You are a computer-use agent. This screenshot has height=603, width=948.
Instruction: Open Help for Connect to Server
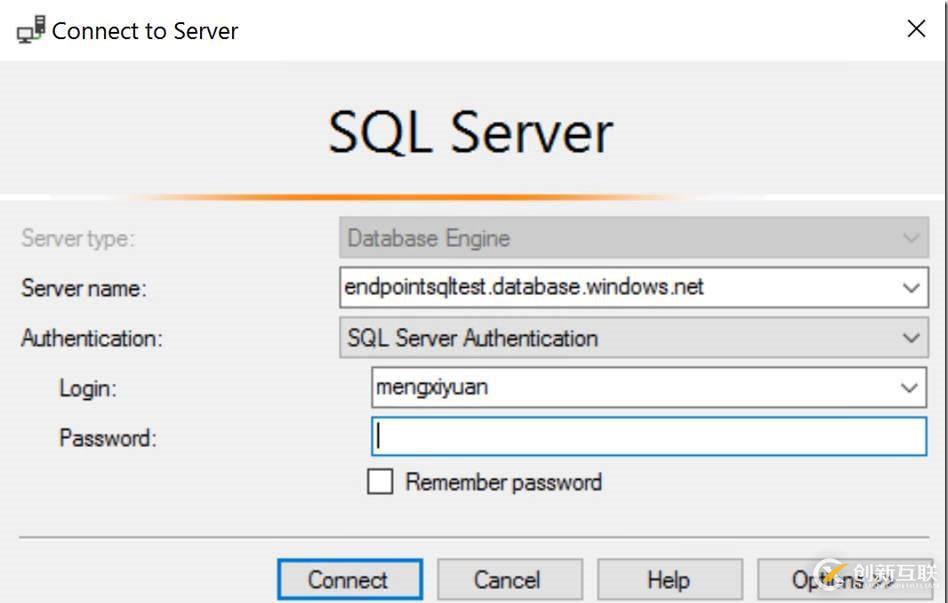[x=670, y=579]
